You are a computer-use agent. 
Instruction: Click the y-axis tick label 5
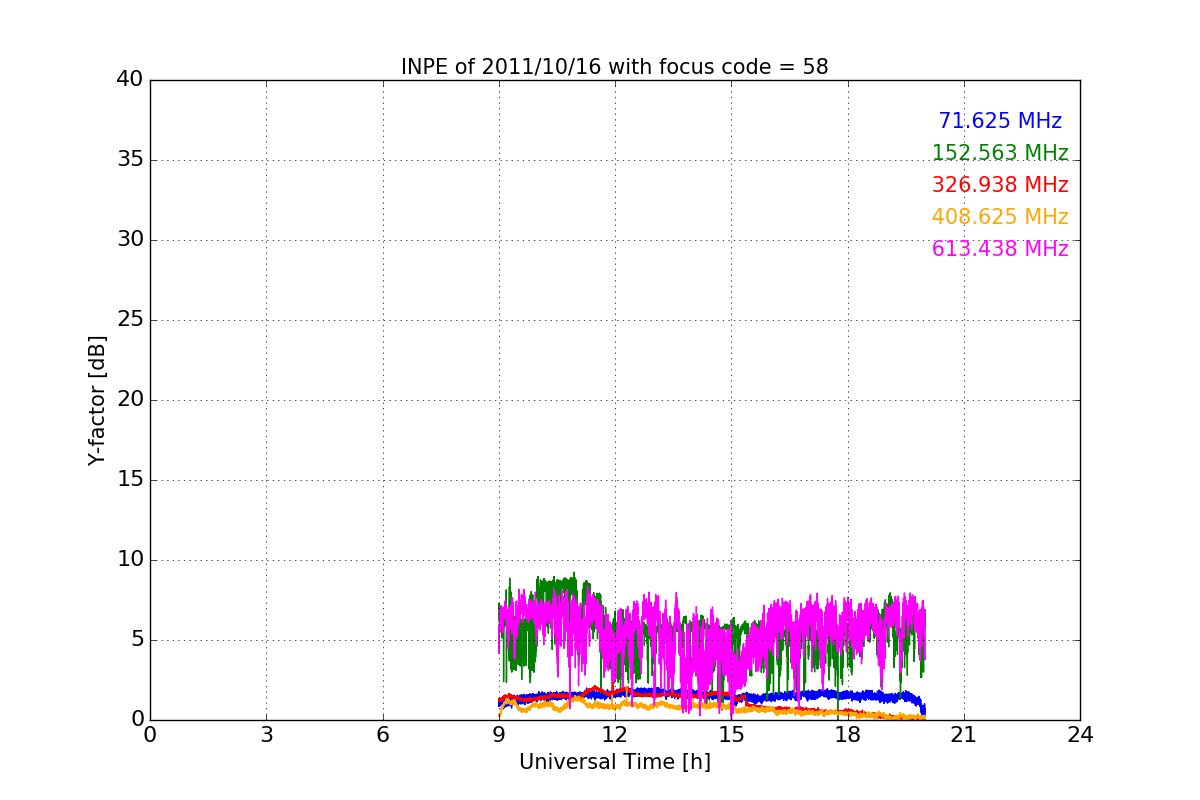click(137, 640)
